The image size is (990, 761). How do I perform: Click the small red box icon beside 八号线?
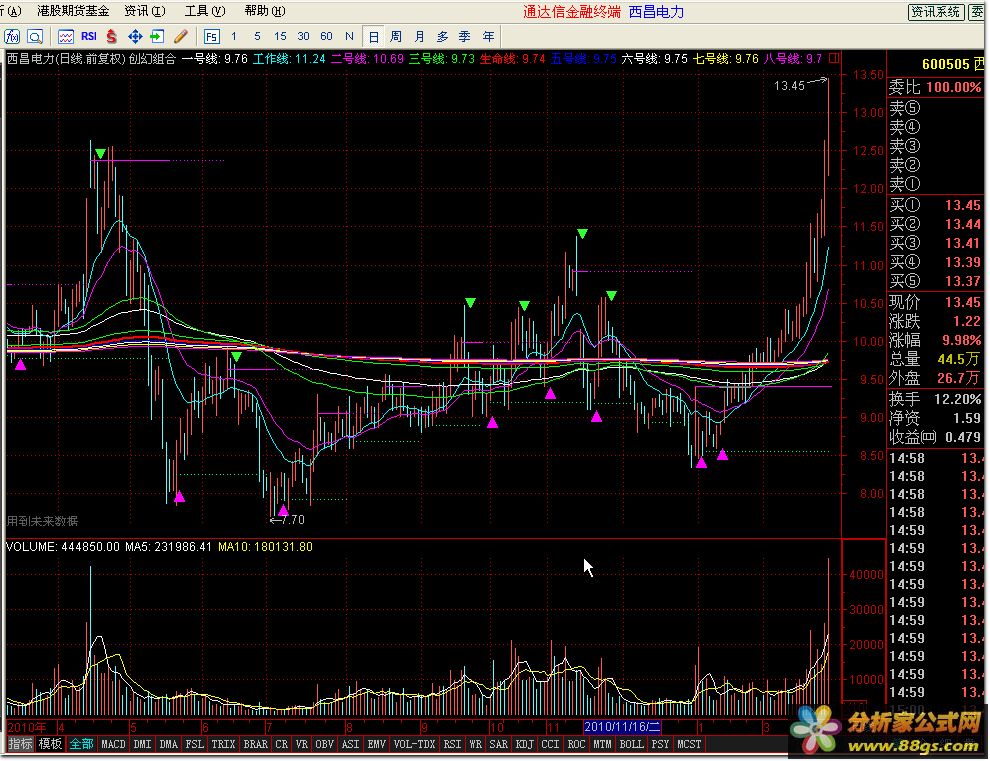tap(834, 59)
